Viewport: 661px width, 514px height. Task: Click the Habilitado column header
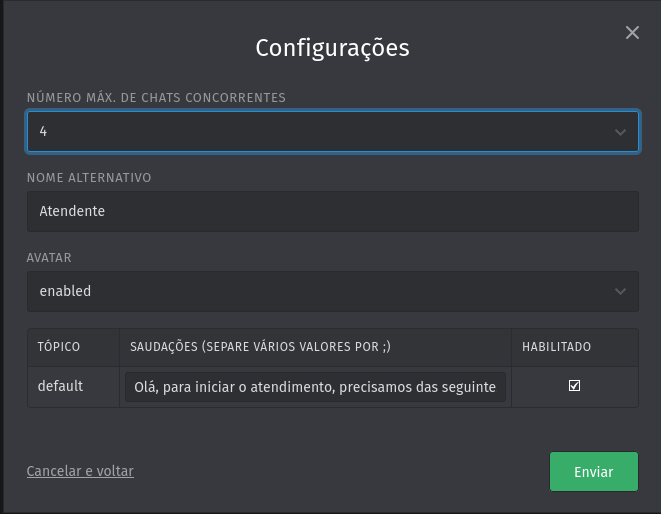pos(557,347)
